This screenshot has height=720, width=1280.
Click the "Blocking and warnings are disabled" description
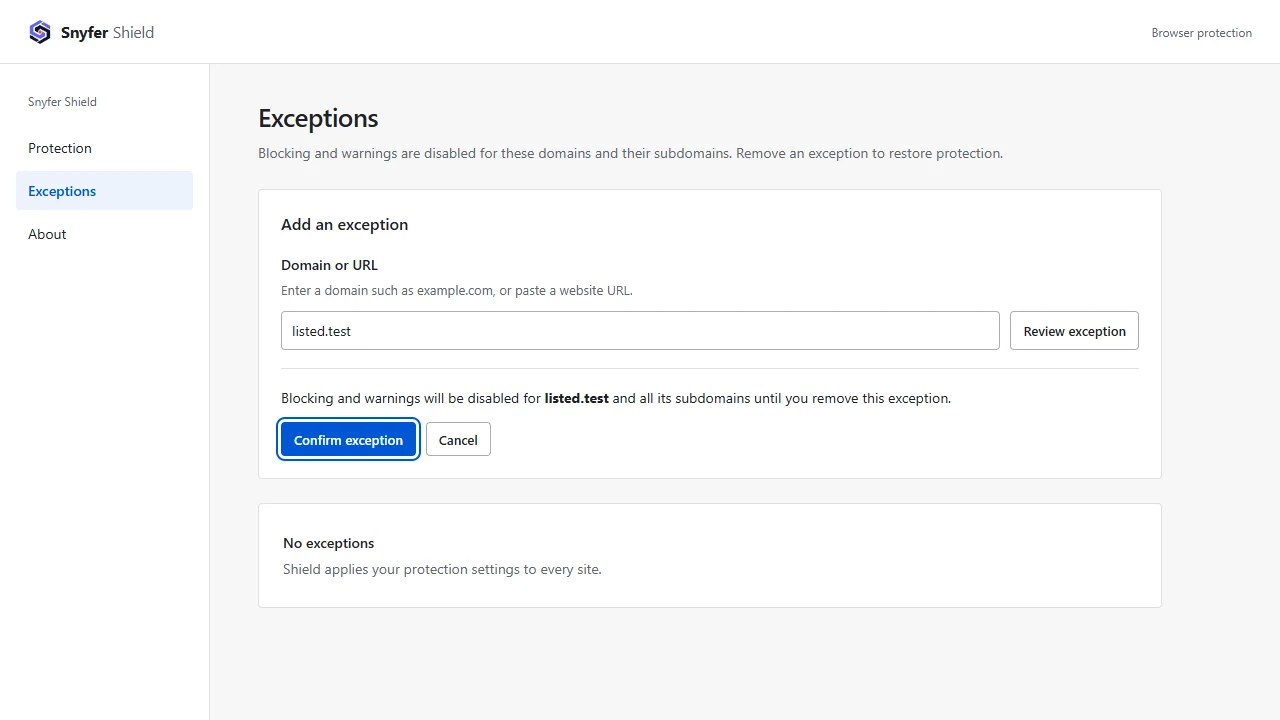point(630,154)
